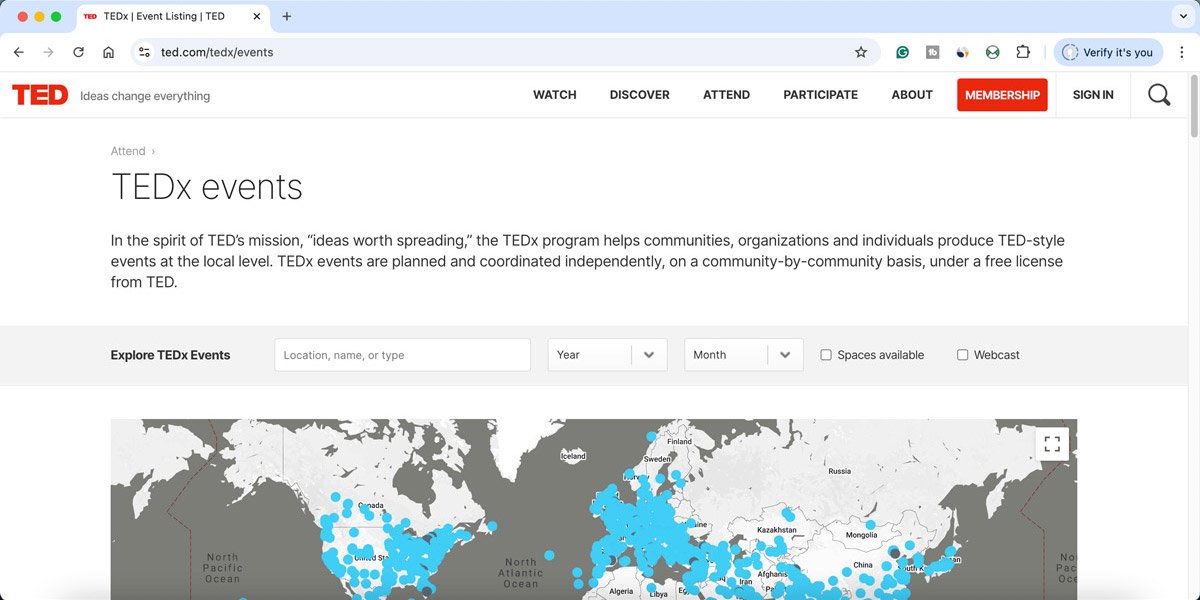This screenshot has width=1200, height=600.
Task: Click the event dot in Mongolia
Action: [x=871, y=524]
